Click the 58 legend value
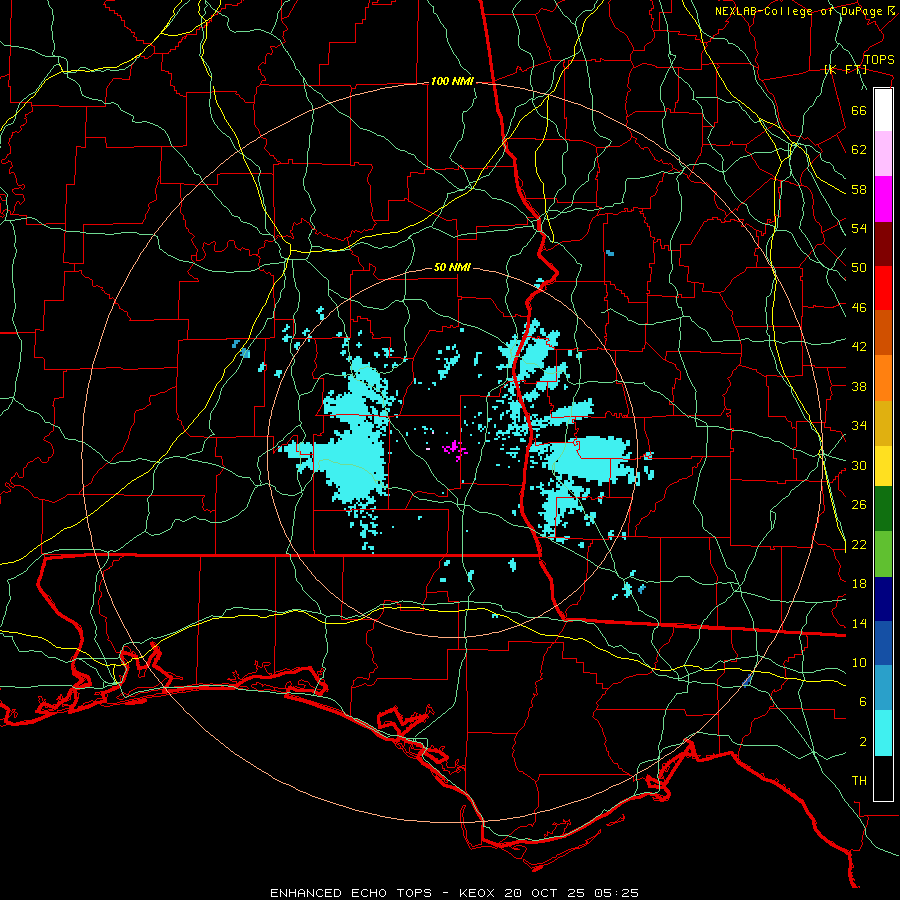900x900 pixels. [859, 189]
